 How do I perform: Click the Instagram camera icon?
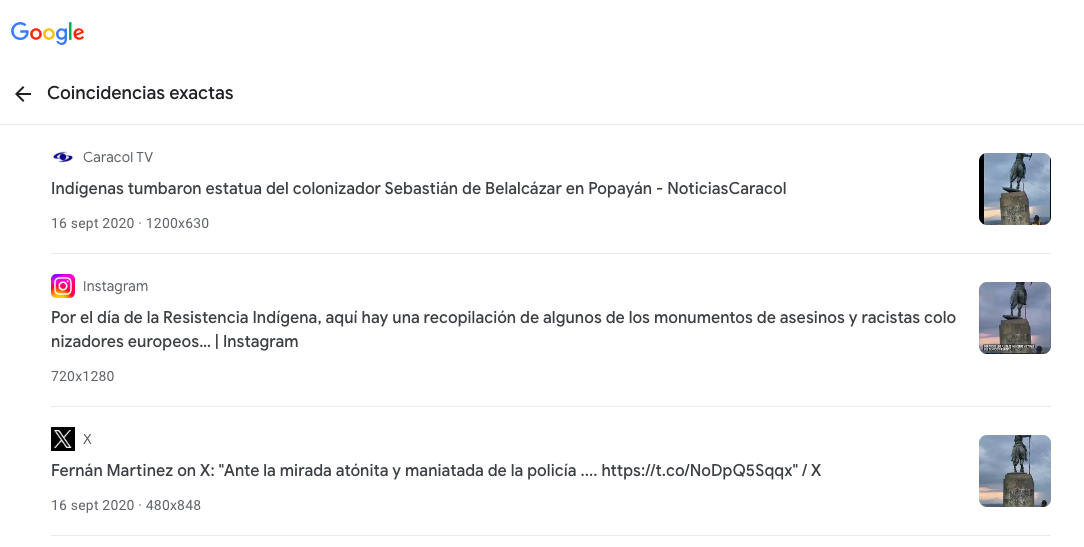(x=63, y=286)
